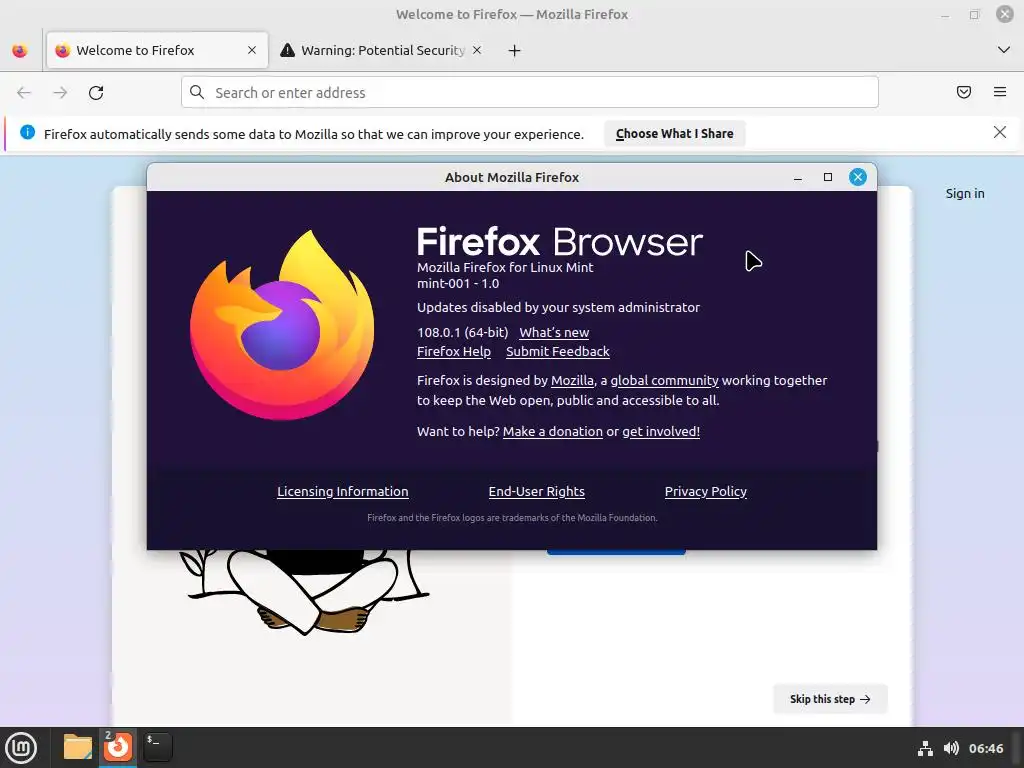The image size is (1024, 768).
Task: Click the 06:46 clock in taskbar
Action: [985, 748]
